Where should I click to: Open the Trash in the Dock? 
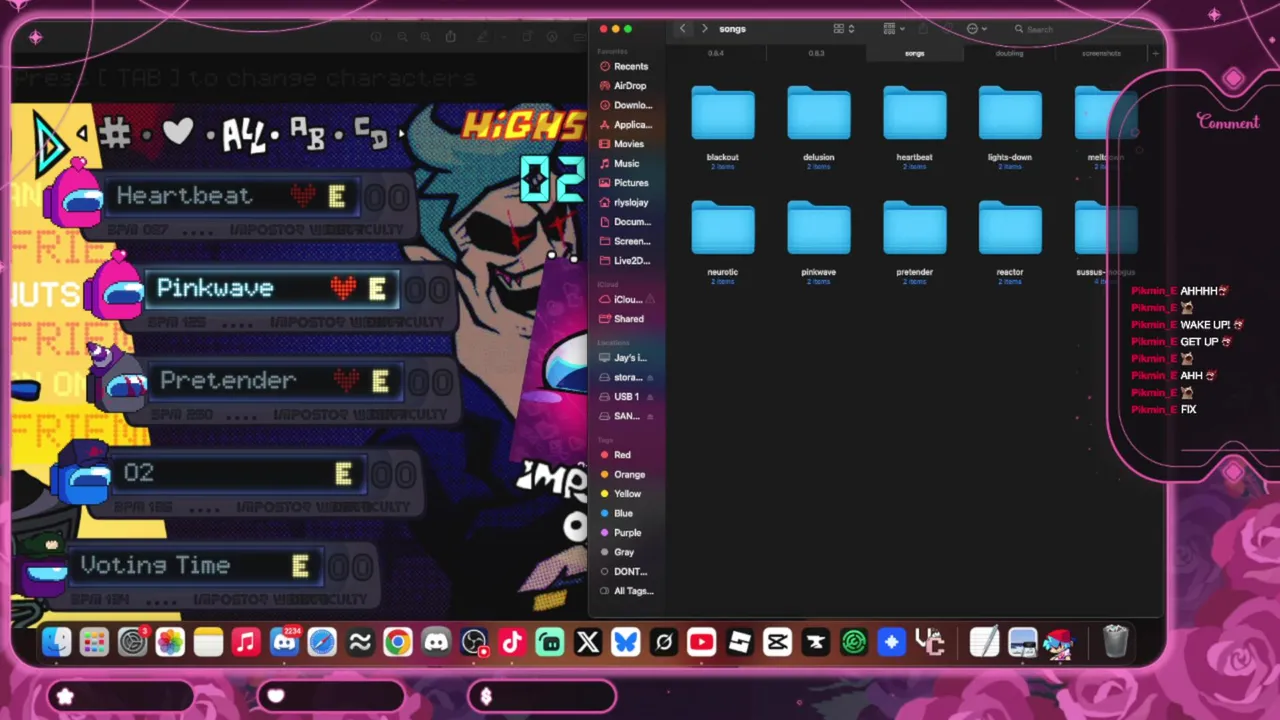point(1115,642)
